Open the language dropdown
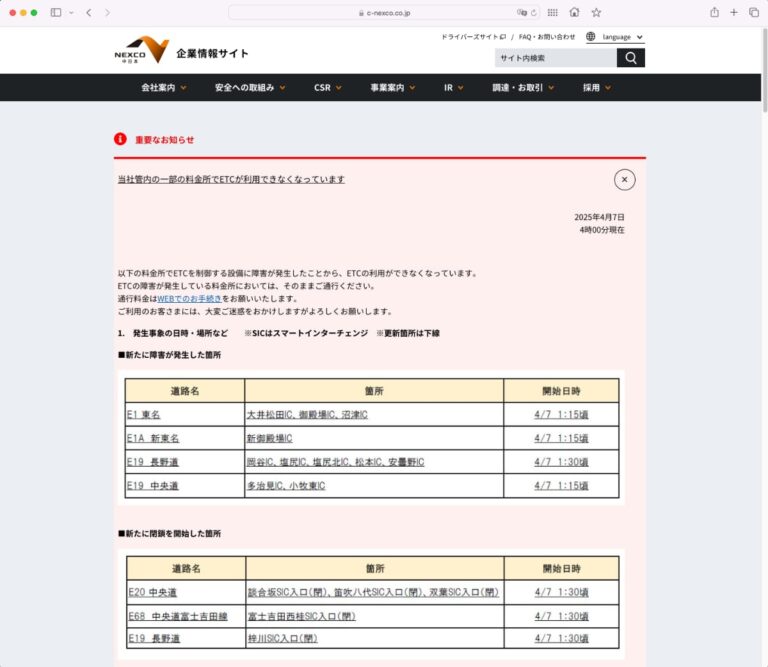The height and width of the screenshot is (667, 768). pyautogui.click(x=615, y=37)
